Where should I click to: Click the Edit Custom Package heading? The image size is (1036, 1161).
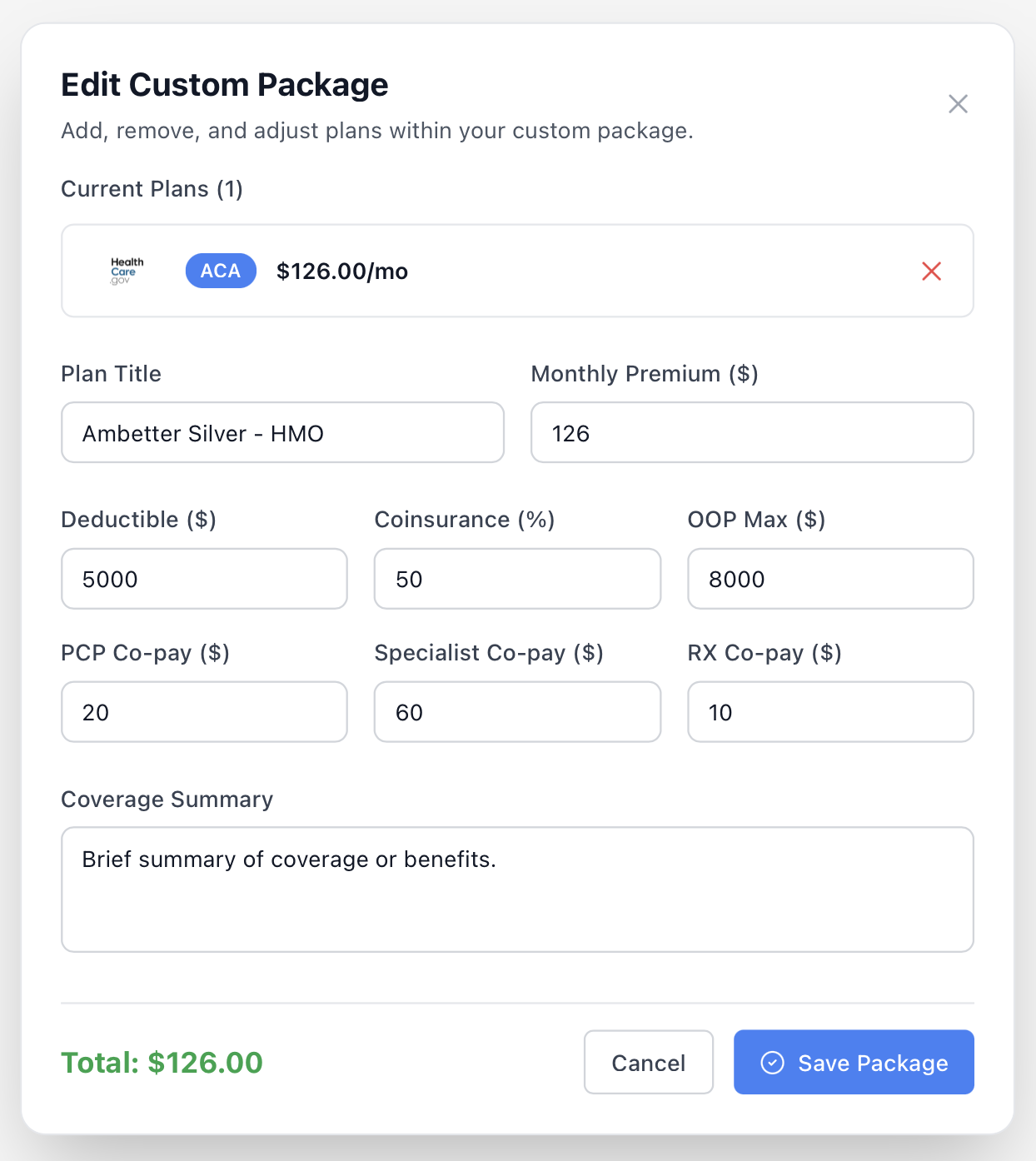225,85
